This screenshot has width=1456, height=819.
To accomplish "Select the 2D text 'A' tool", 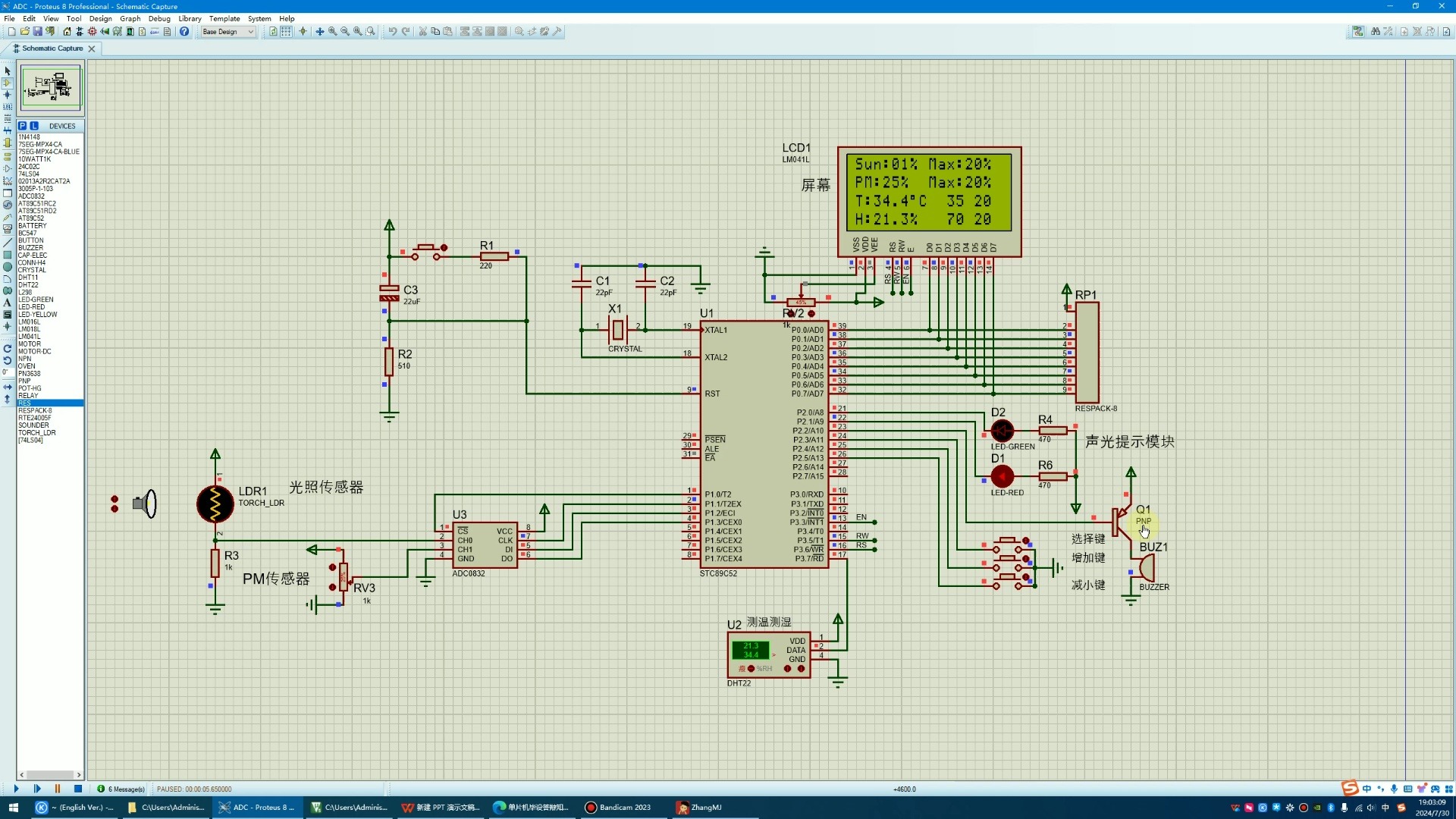I will pyautogui.click(x=8, y=303).
